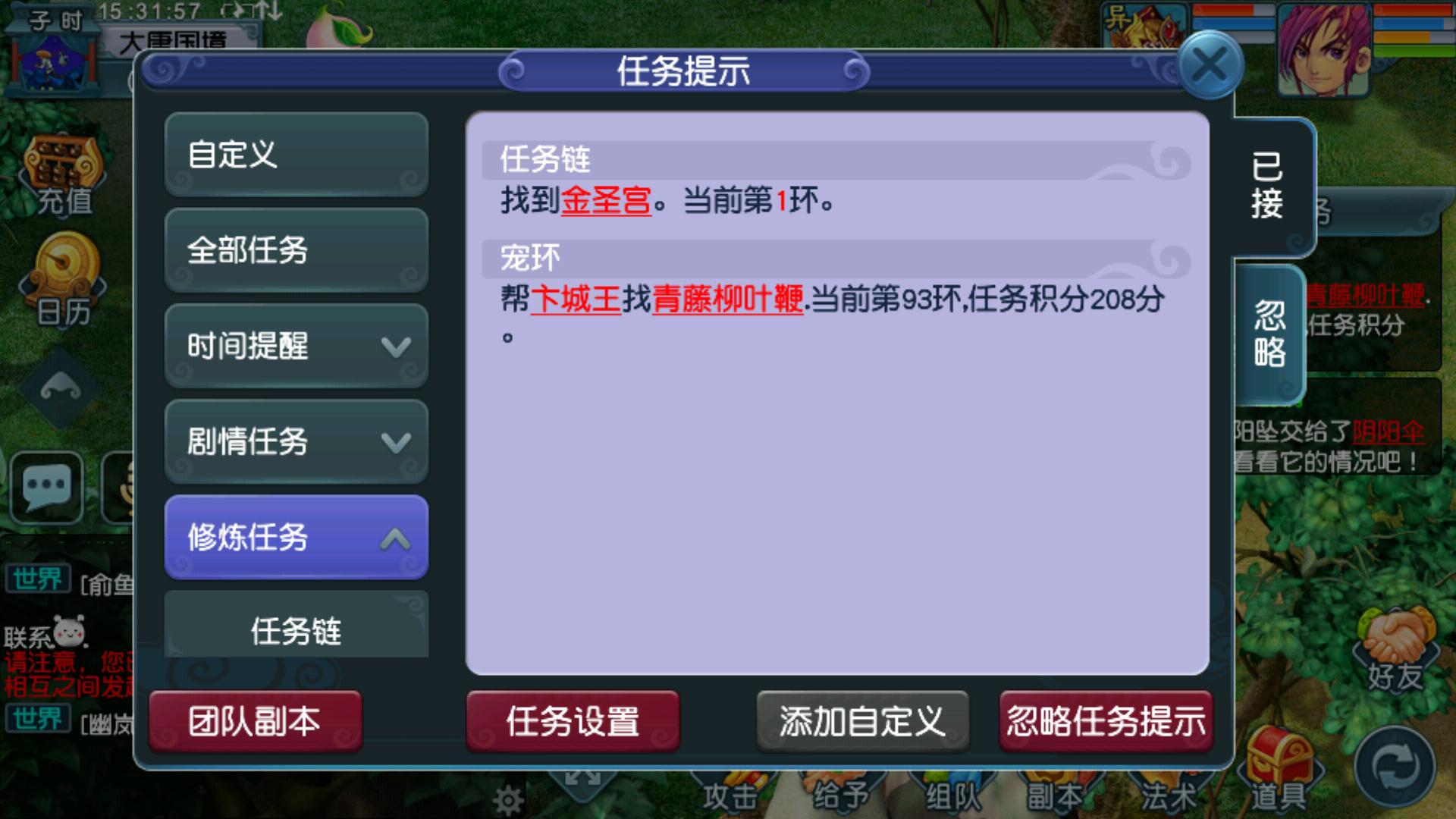Switch to the 已接 tab
1456x819 pixels.
point(1269,186)
